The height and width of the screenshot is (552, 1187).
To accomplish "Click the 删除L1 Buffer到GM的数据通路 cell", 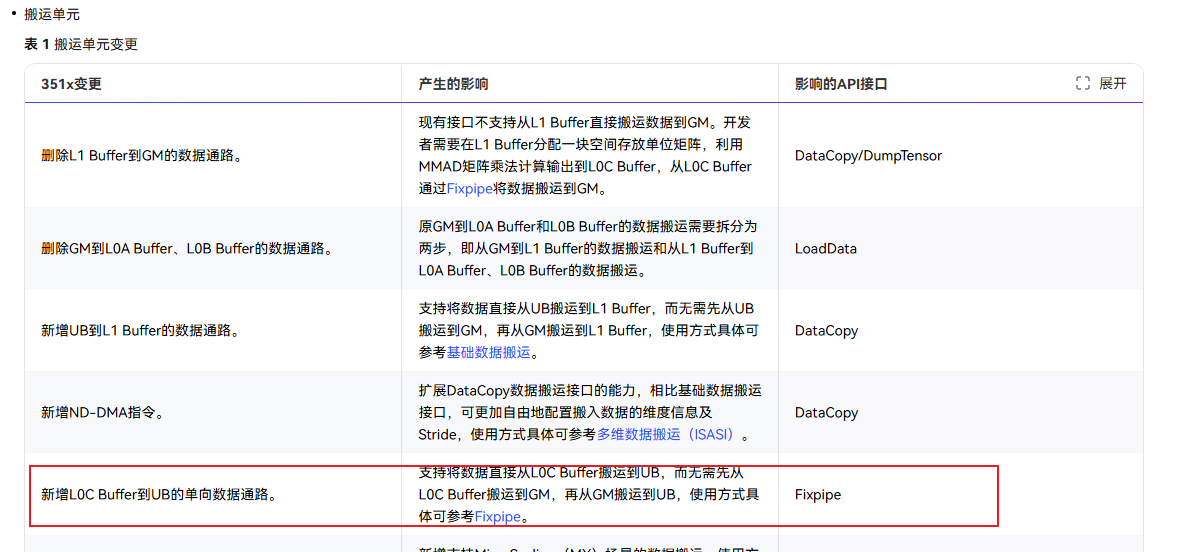I will 213,156.
